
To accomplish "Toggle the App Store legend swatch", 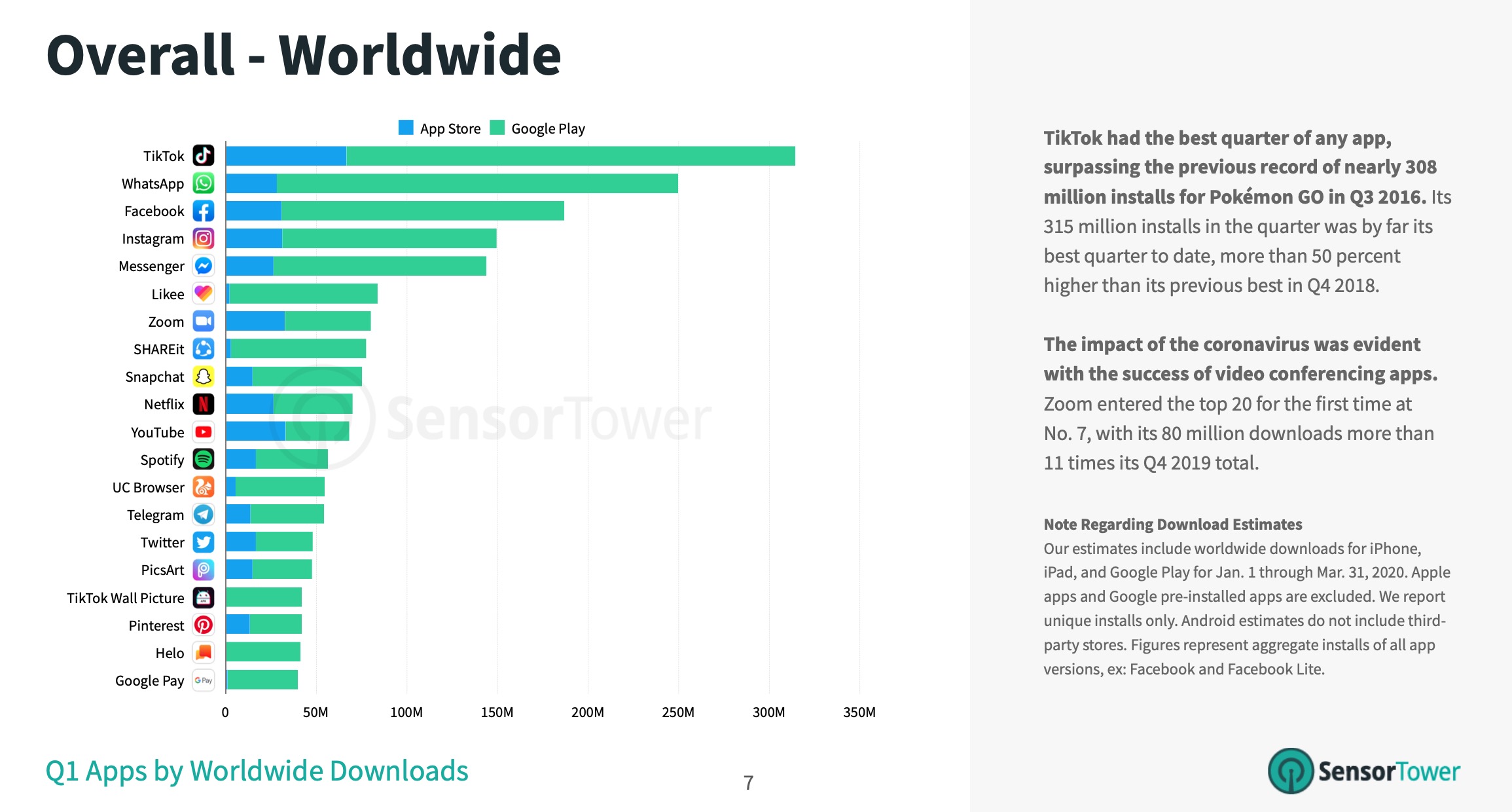I will 406,128.
